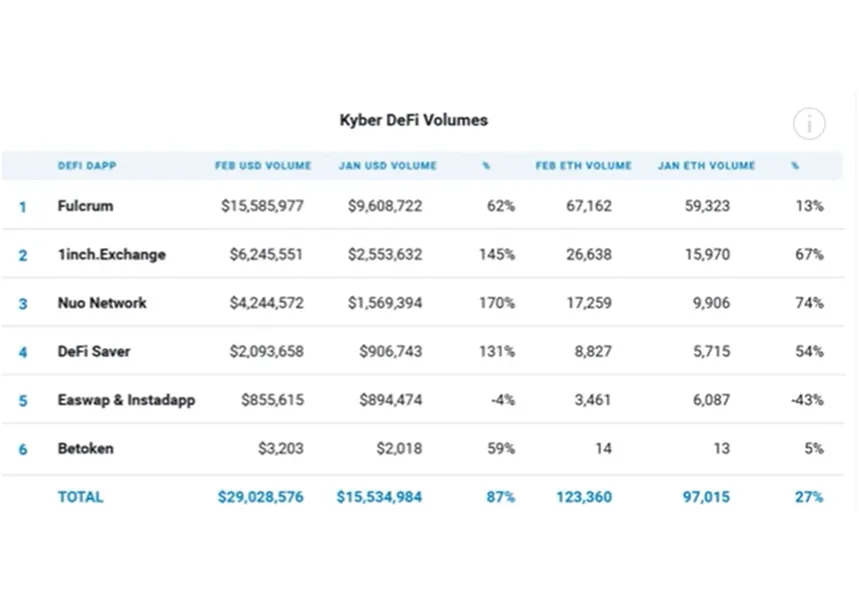Sort by JAN ETH VOLUME header
Screen dimensions: 859x599
[x=707, y=166]
